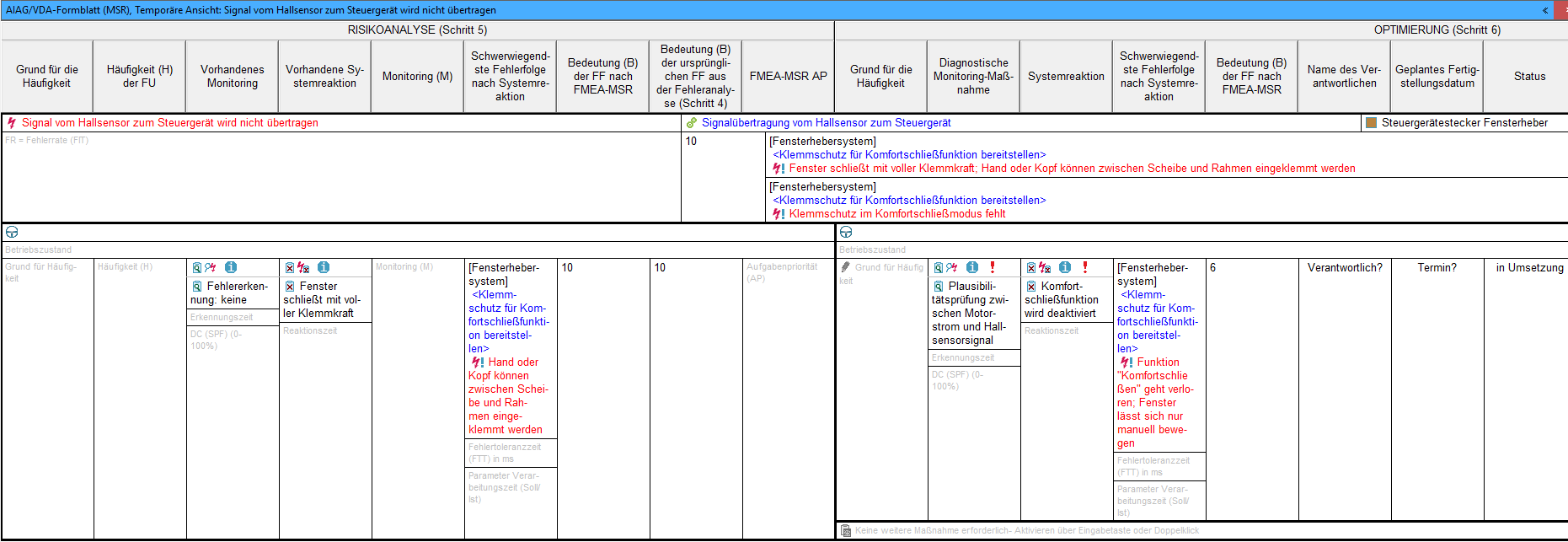Click red exclamation mark in optimization system reaction cell
The height and width of the screenshot is (542, 1568).
coord(1085,267)
